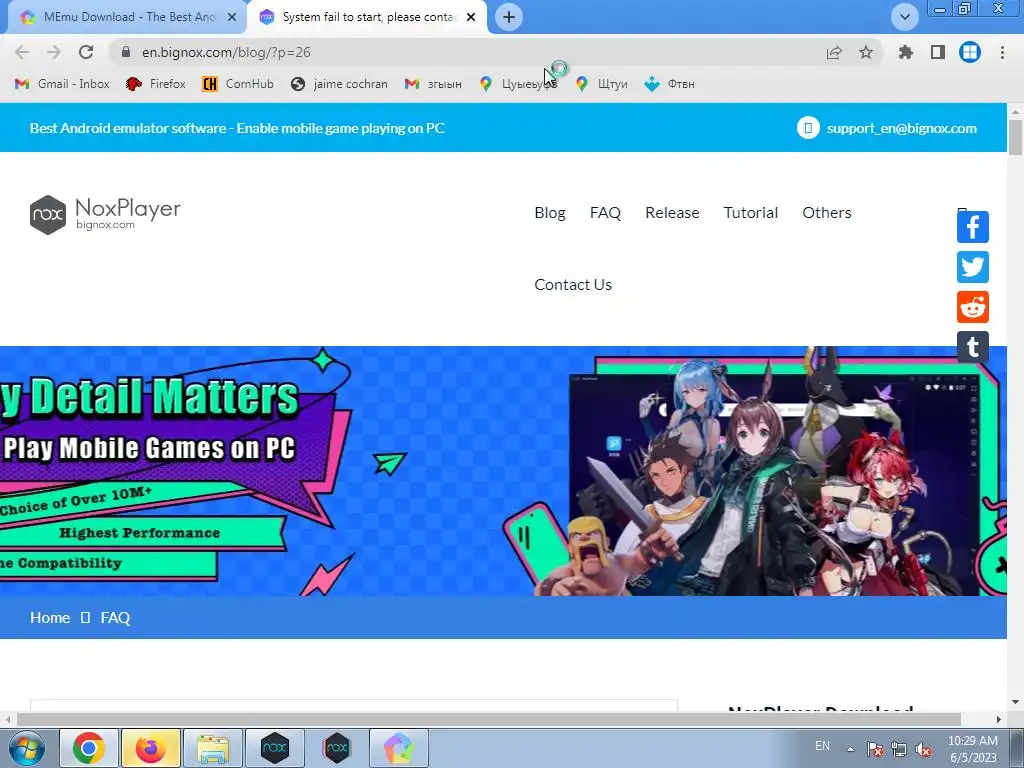1024x768 pixels.
Task: Click the address bar URL
Action: click(x=226, y=52)
